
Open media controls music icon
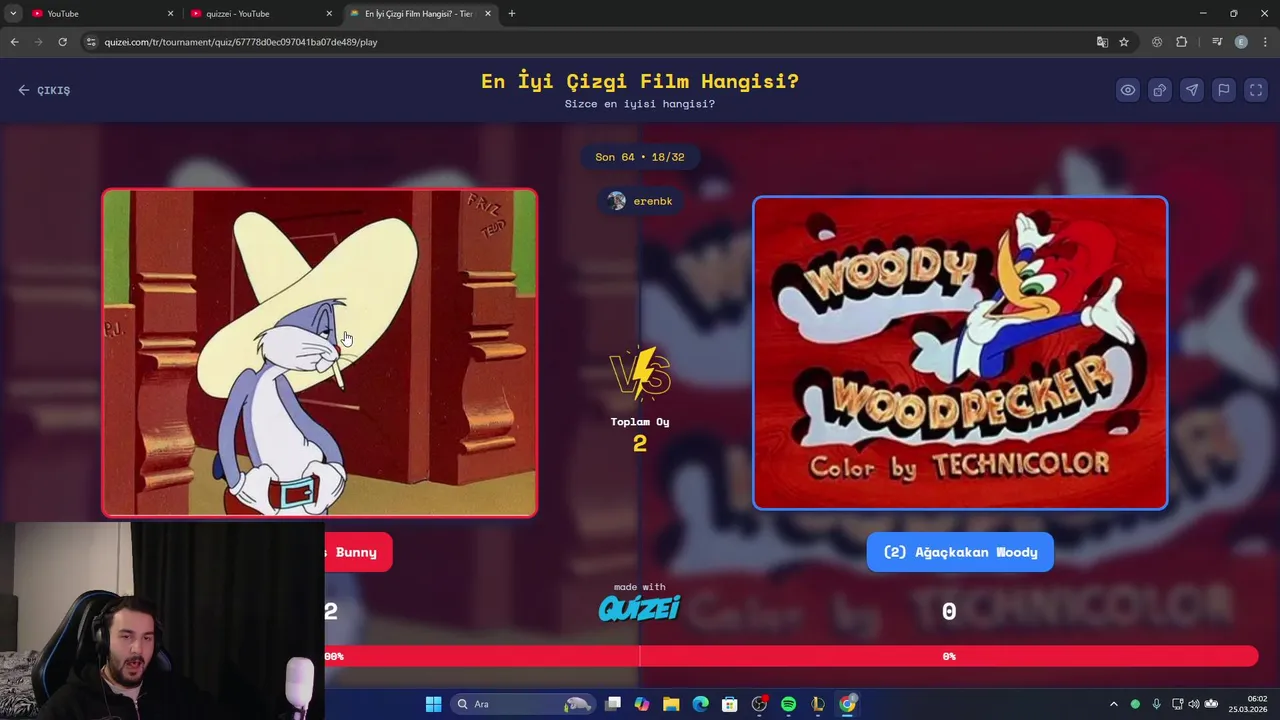click(x=1217, y=42)
